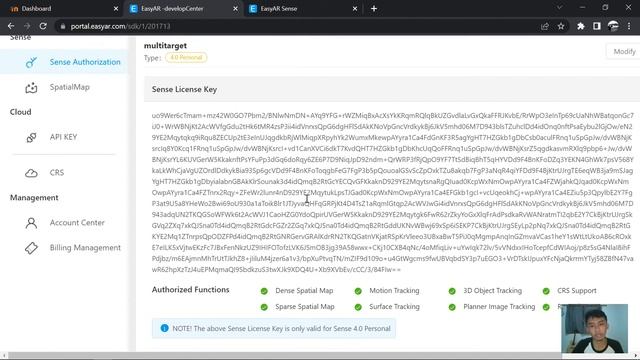Image resolution: width=640 pixels, height=360 pixels.
Task: Click the Modify button
Action: click(x=623, y=51)
